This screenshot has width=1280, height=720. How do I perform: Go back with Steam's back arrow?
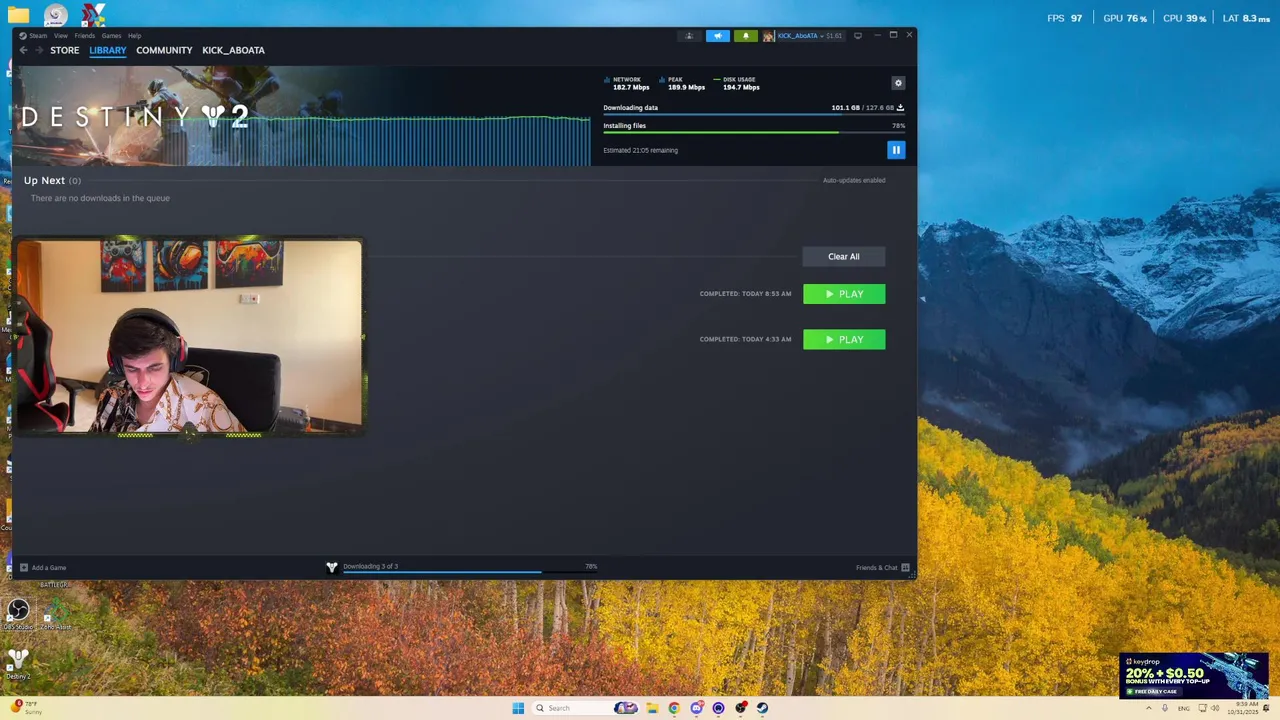23,50
